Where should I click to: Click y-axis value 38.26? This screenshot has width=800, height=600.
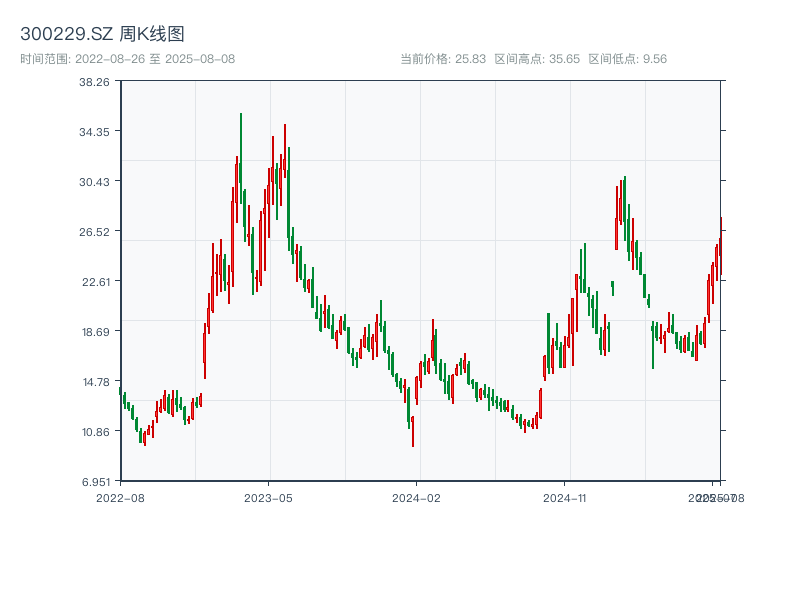click(94, 82)
